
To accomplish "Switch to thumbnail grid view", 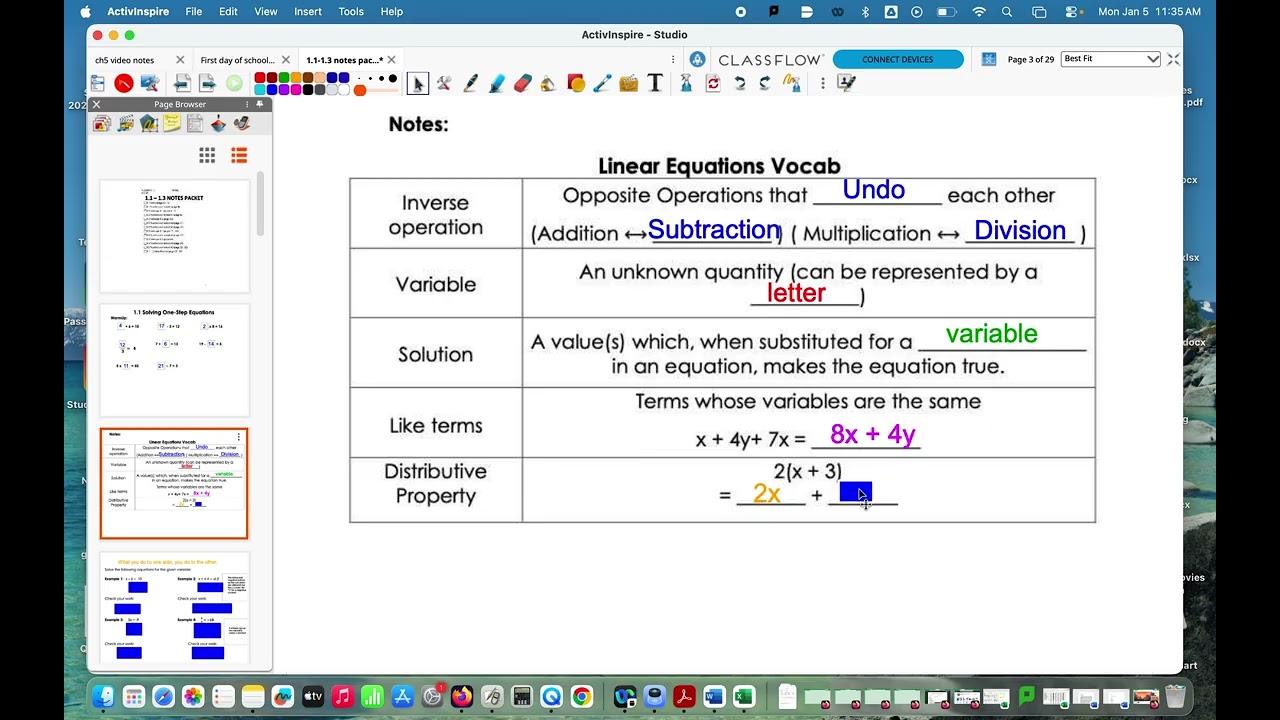I will tap(207, 155).
